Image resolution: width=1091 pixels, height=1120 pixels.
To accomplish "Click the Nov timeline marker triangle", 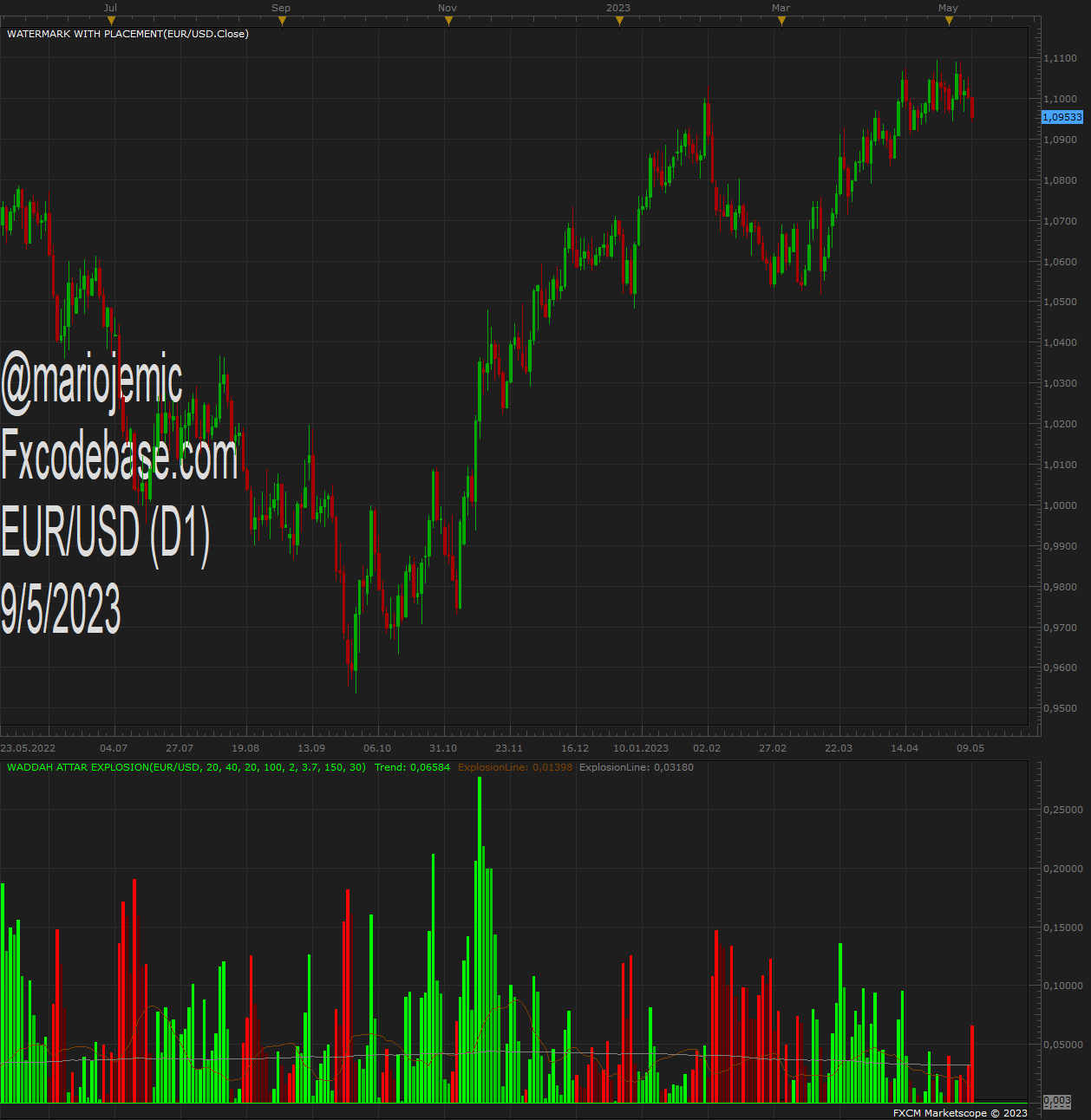I will (x=448, y=21).
